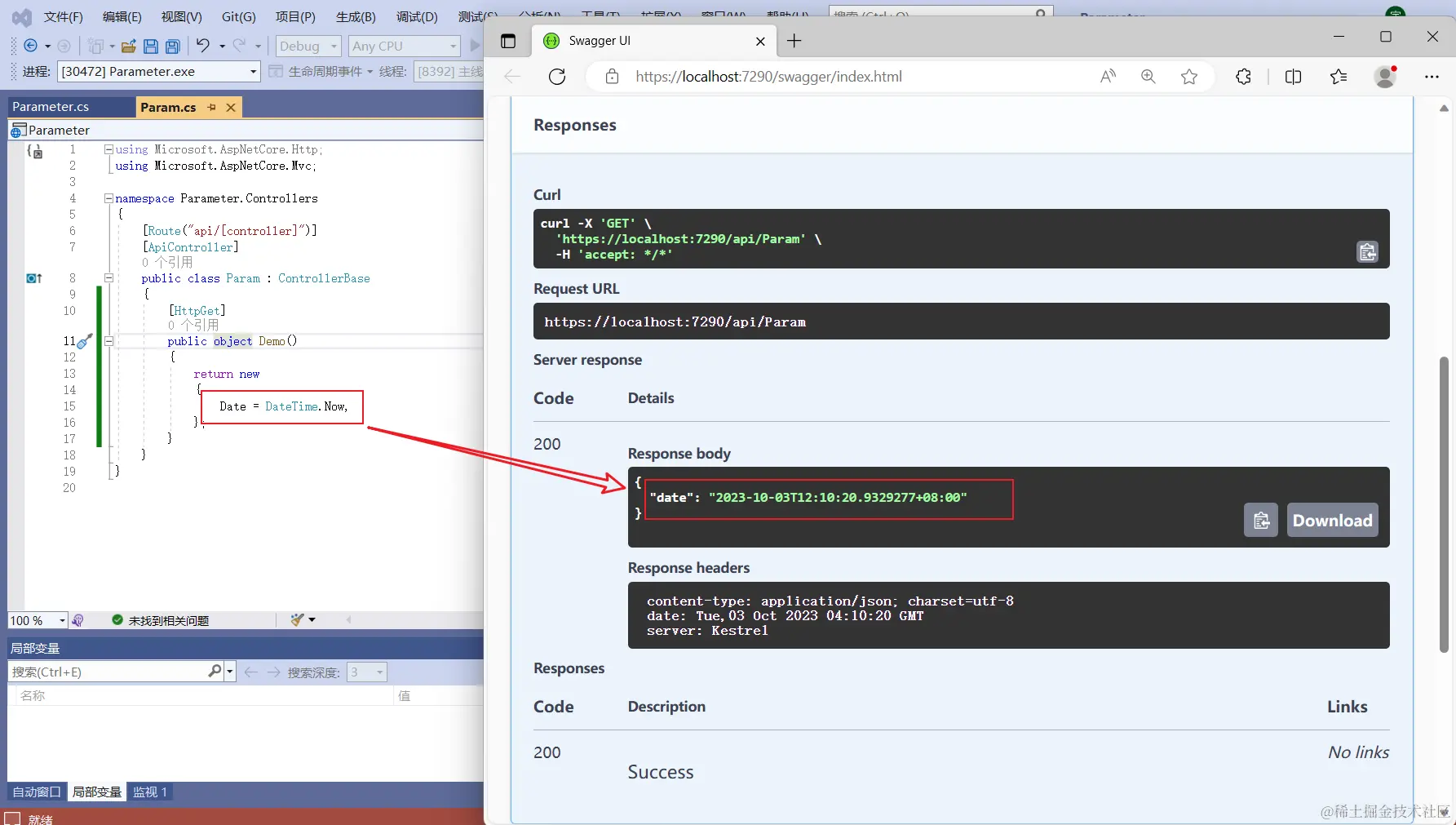This screenshot has width=1456, height=825.
Task: Open the Any CPU platform dropdown
Action: click(x=405, y=47)
